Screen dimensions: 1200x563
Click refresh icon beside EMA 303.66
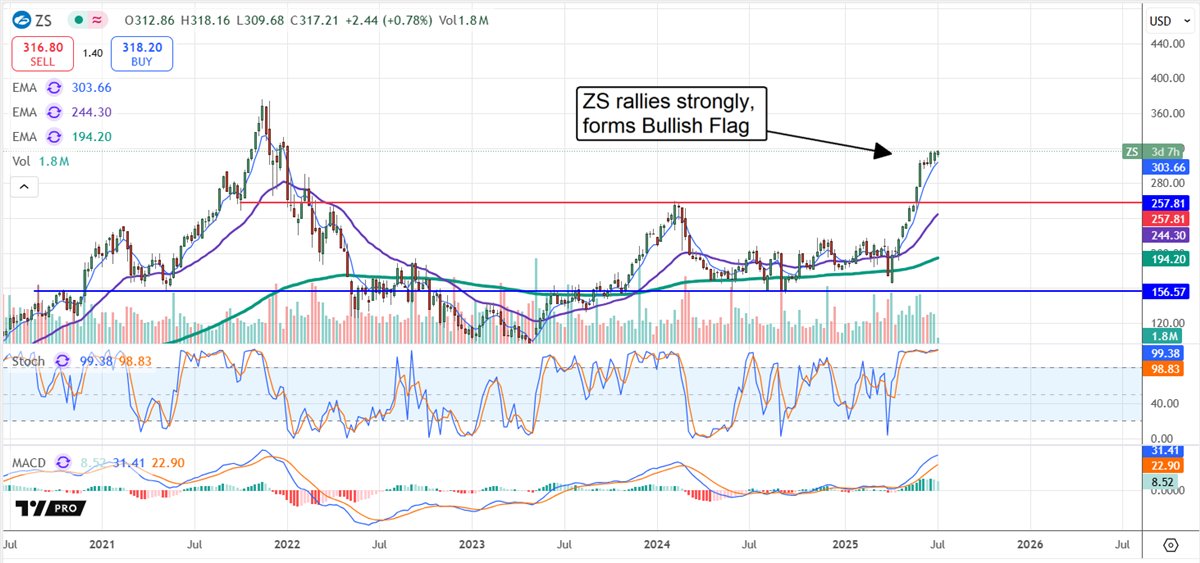point(55,89)
